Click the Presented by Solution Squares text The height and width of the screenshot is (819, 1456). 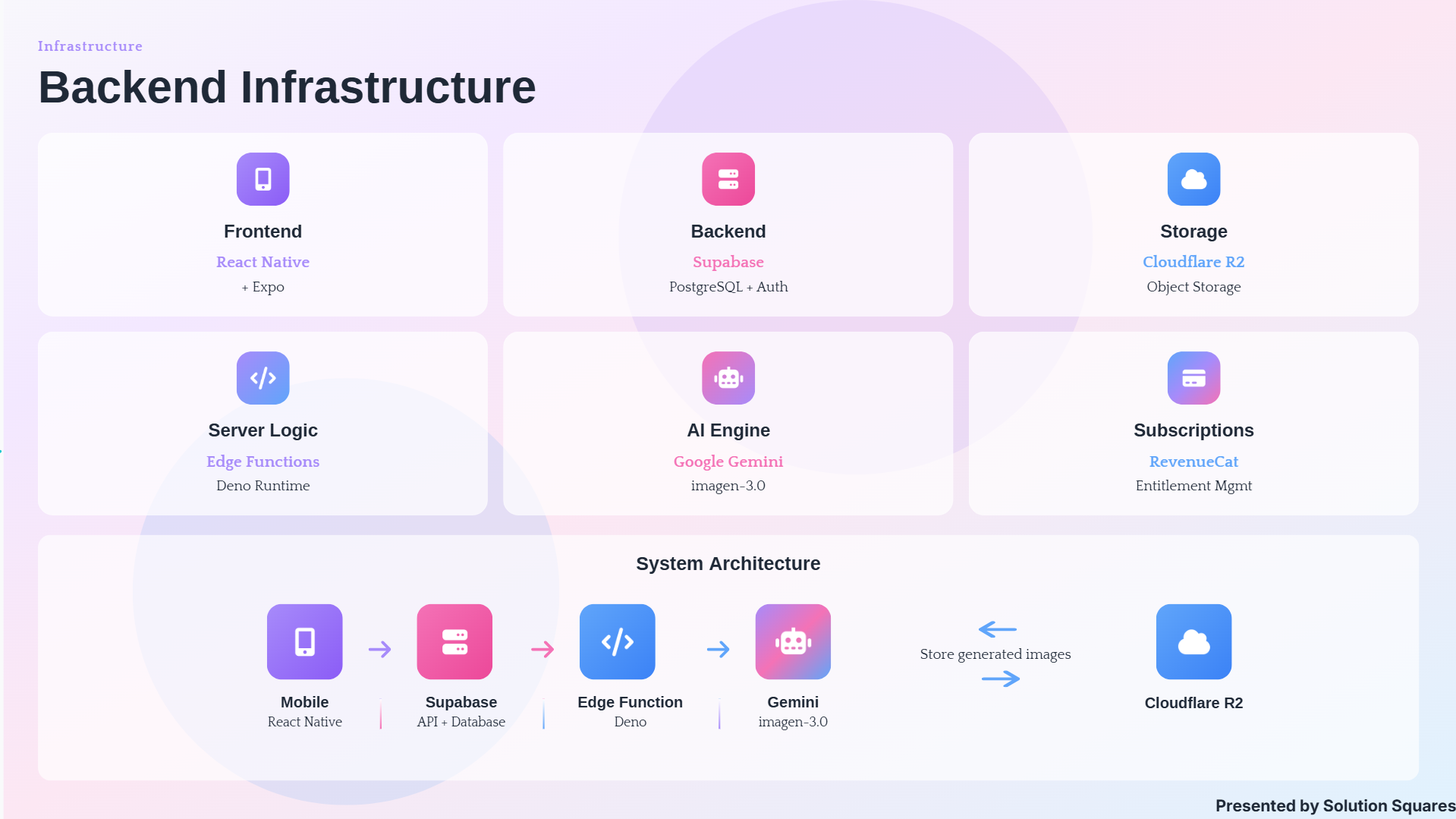(1335, 806)
